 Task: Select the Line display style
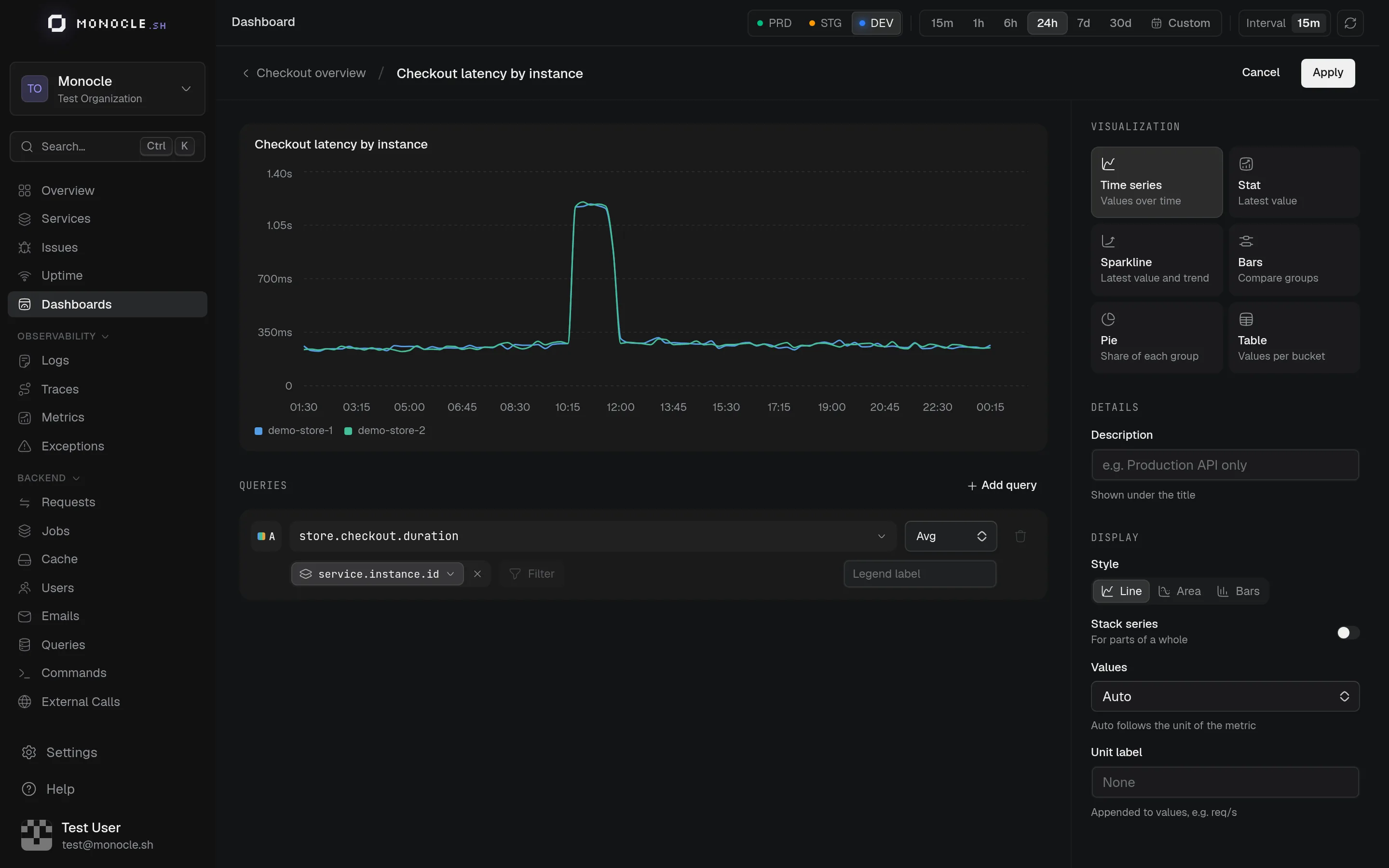point(1121,591)
